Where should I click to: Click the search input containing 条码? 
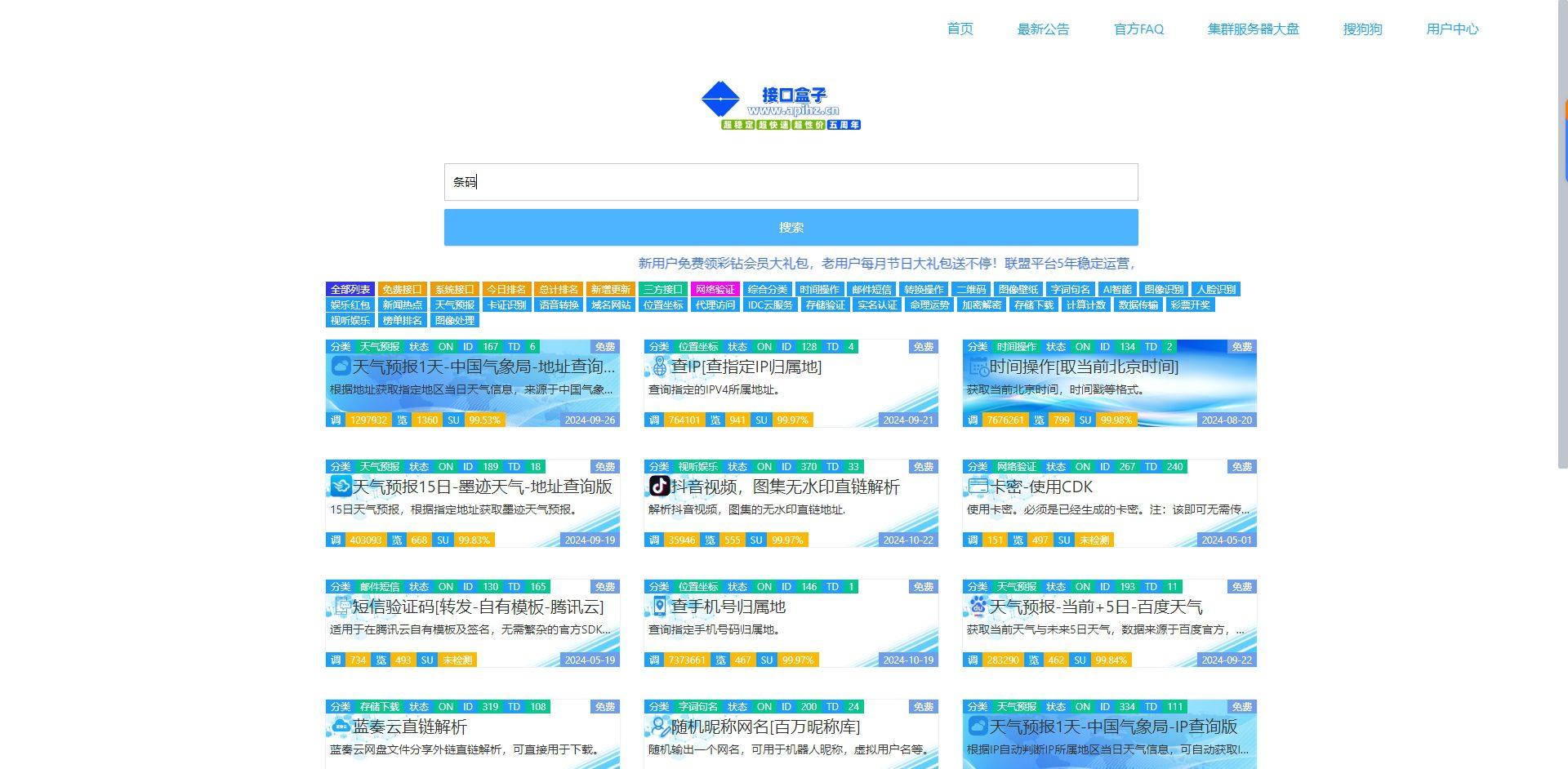791,182
